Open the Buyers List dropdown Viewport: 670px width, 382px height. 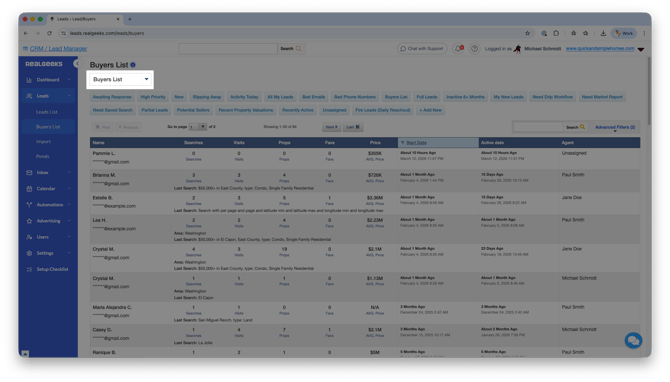point(120,79)
